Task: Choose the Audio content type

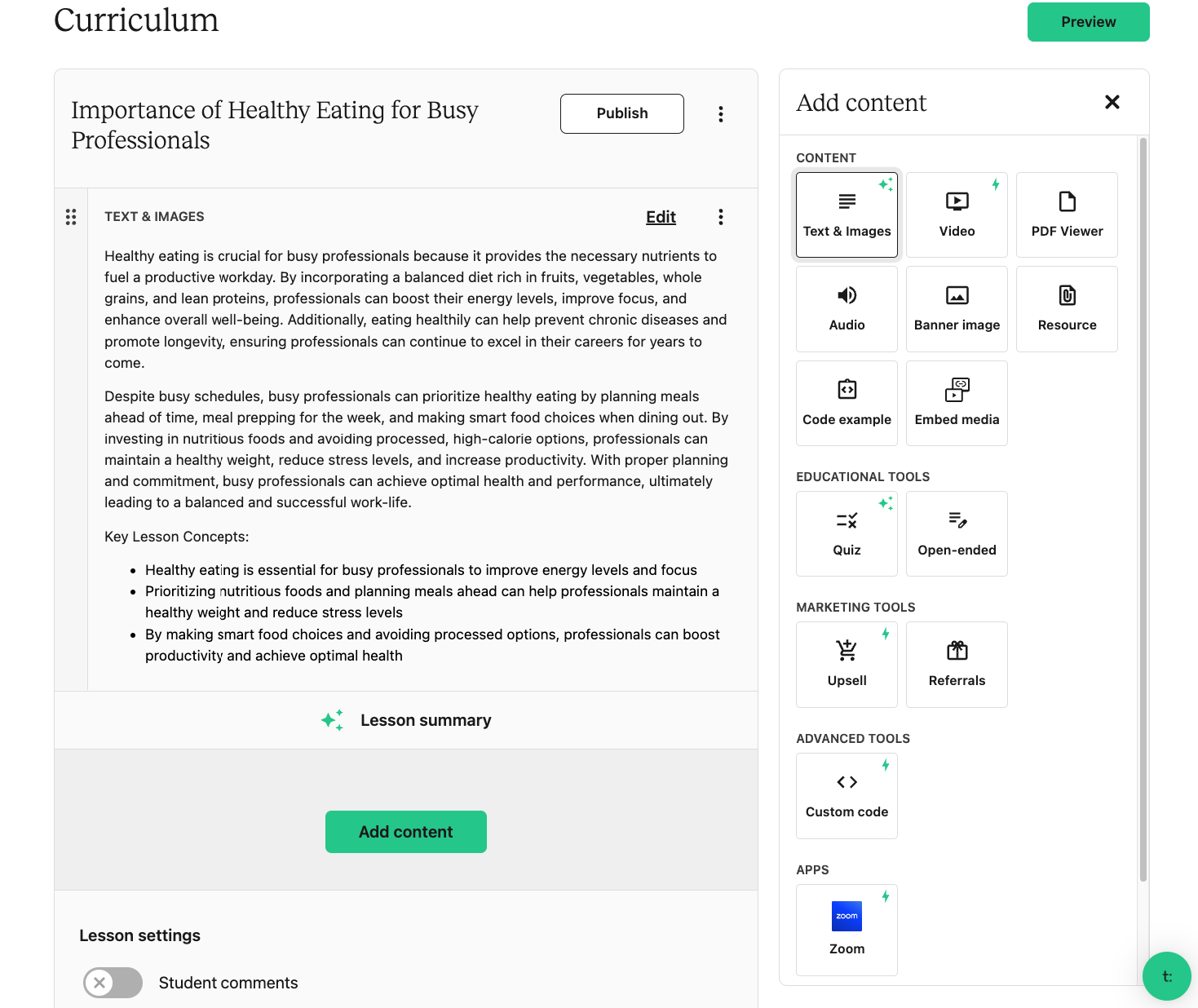Action: (847, 309)
